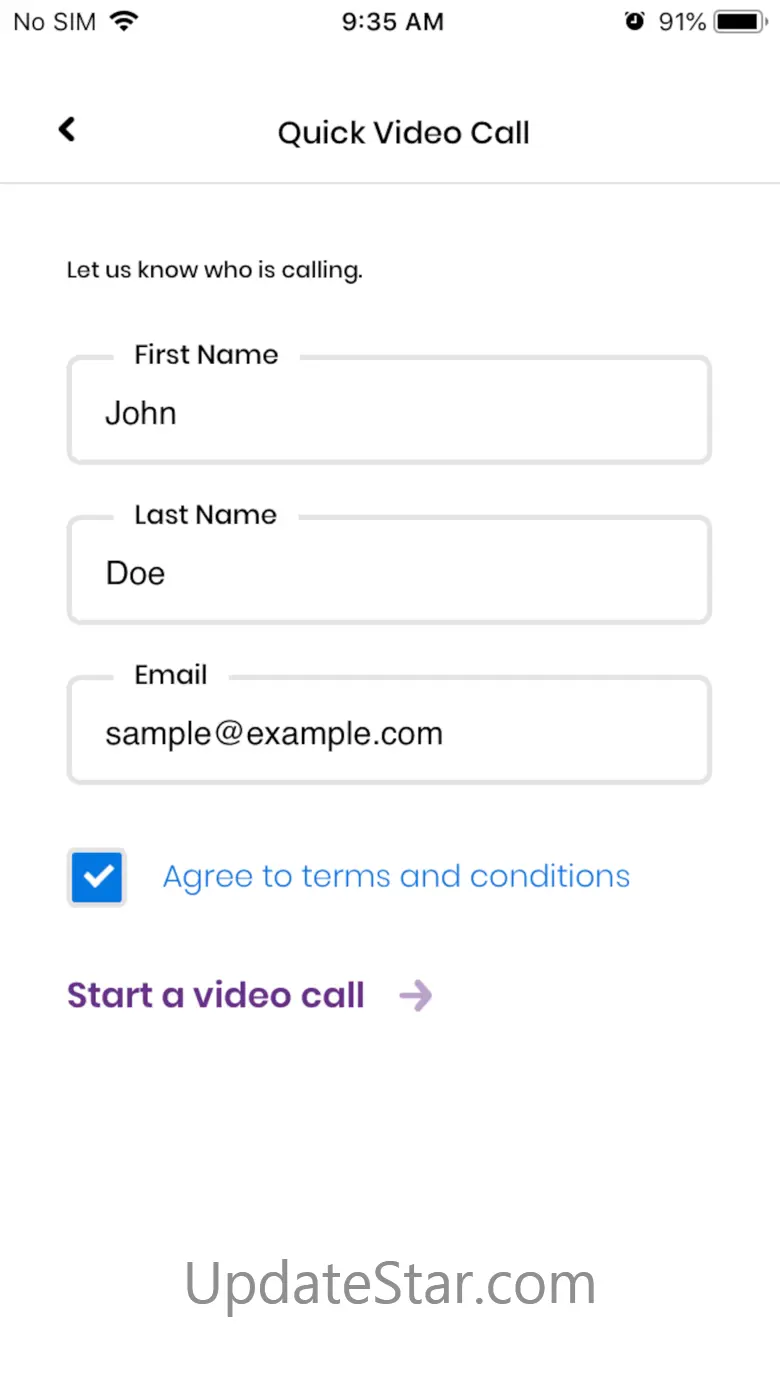Tap the Wi-Fi signal icon in status bar
Viewport: 780px width, 1387px height.
[x=124, y=21]
